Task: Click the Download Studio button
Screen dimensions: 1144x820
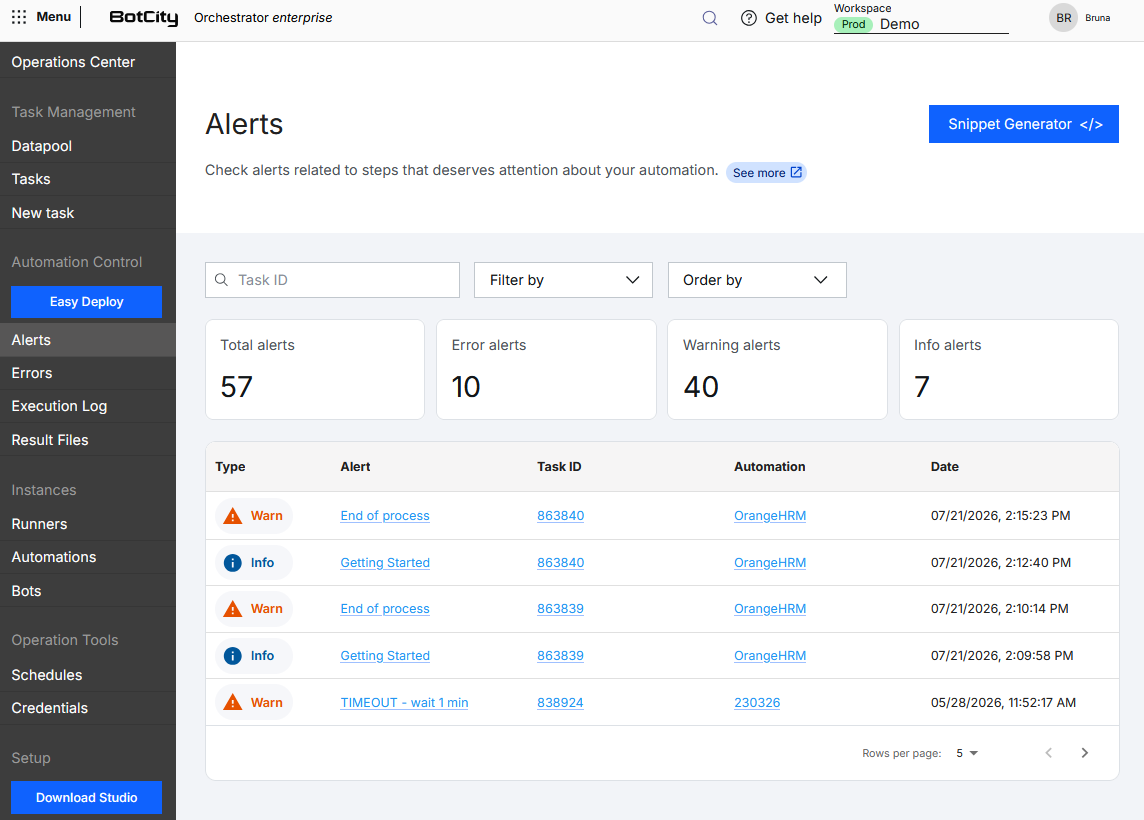Action: (86, 797)
